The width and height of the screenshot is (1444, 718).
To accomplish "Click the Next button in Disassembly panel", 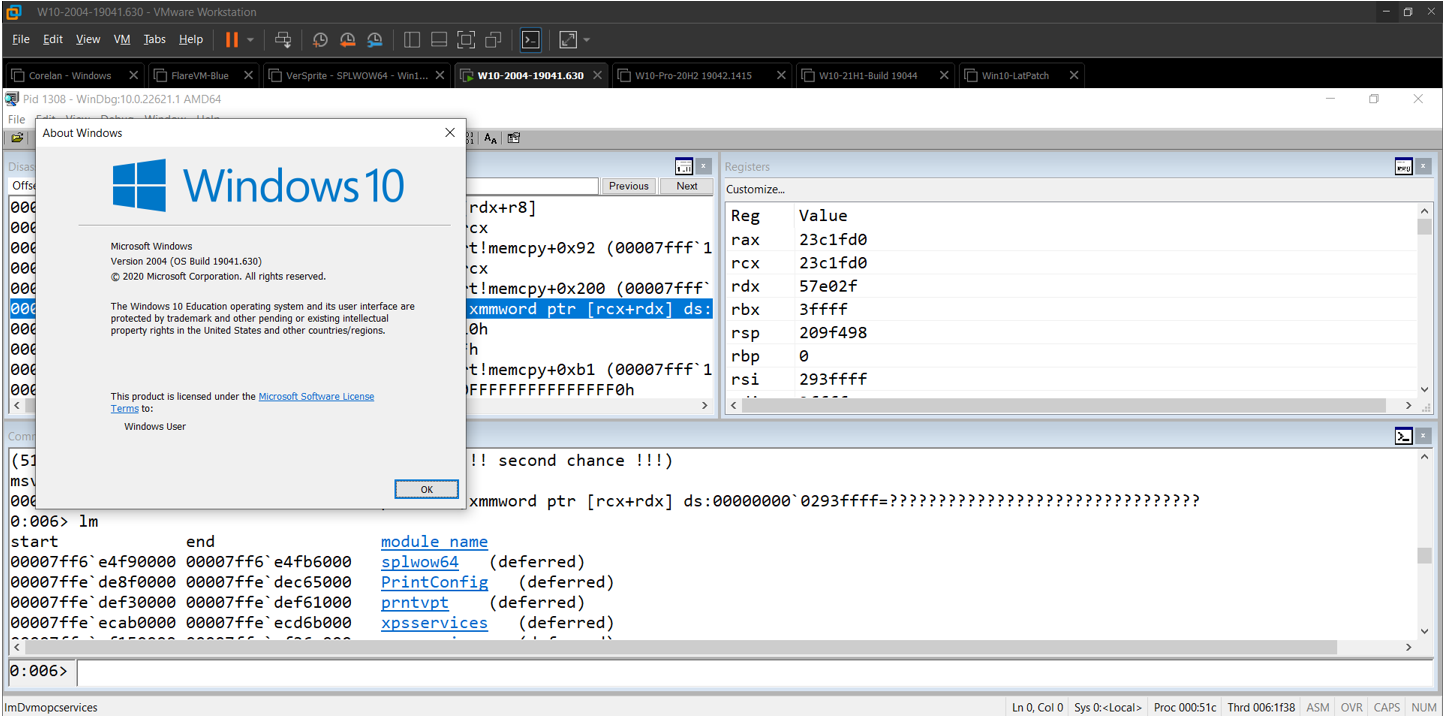I will [x=687, y=186].
